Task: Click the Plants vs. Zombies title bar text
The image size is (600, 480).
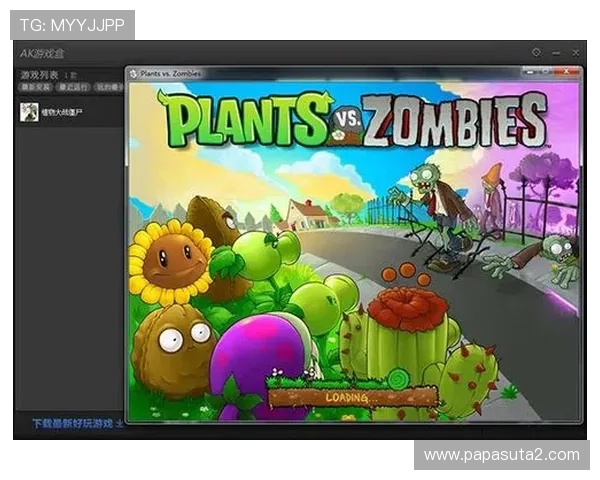Action: coord(171,73)
